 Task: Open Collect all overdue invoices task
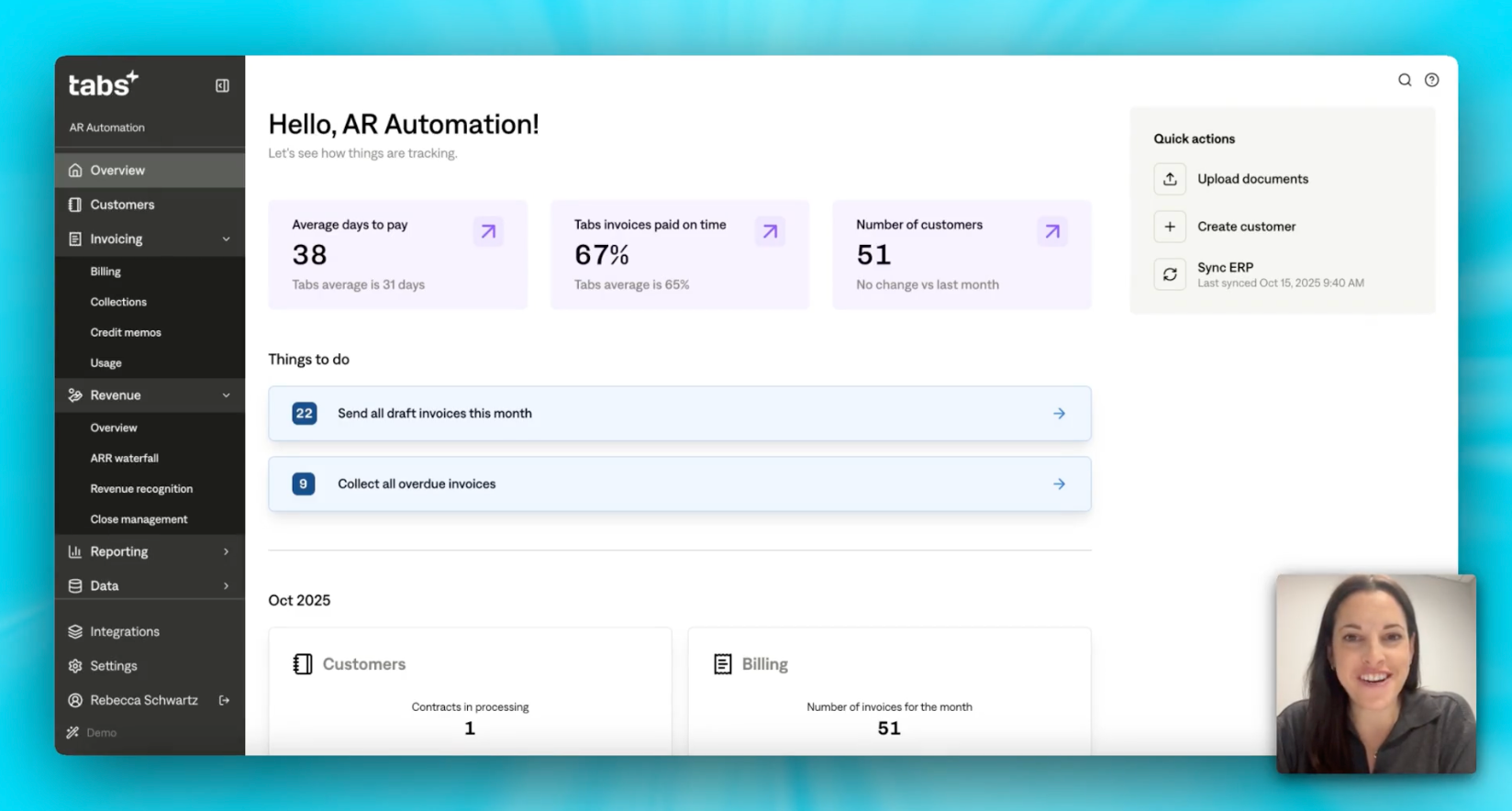click(x=680, y=483)
